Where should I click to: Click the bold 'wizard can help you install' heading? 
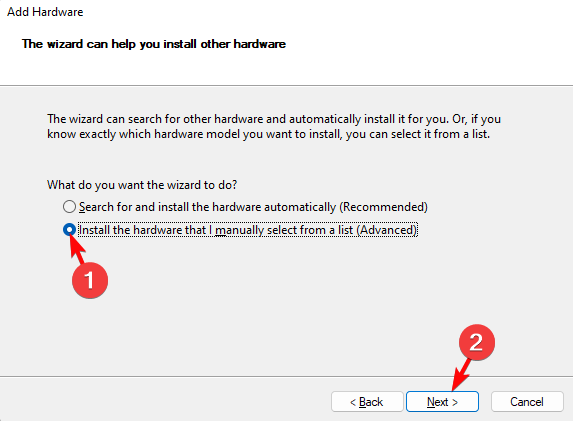click(x=154, y=44)
